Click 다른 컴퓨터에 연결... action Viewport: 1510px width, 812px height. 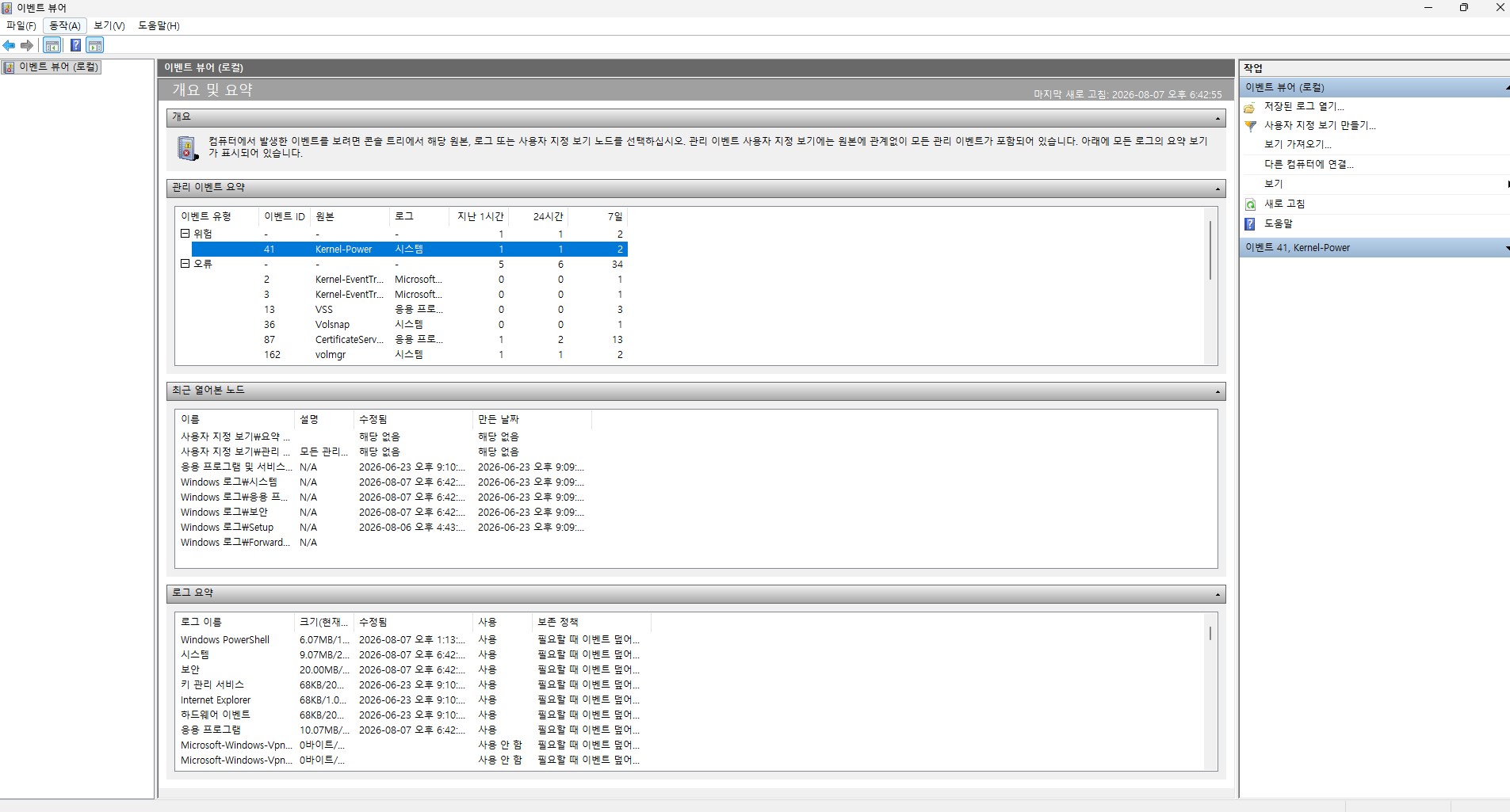[x=1309, y=164]
